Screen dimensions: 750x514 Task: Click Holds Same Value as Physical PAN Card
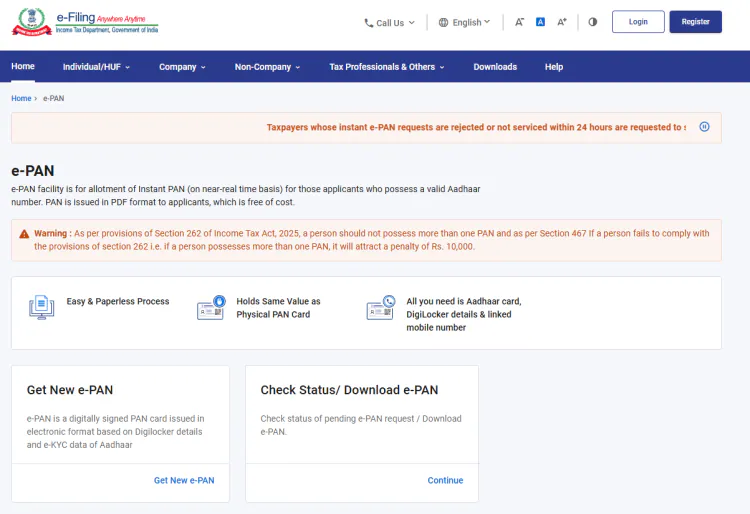pos(278,307)
